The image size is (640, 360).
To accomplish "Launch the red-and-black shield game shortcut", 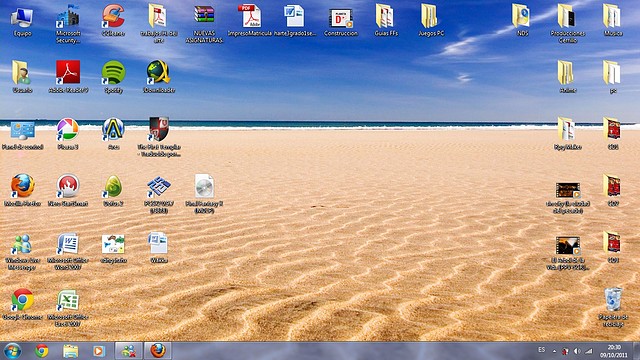I will [x=158, y=129].
